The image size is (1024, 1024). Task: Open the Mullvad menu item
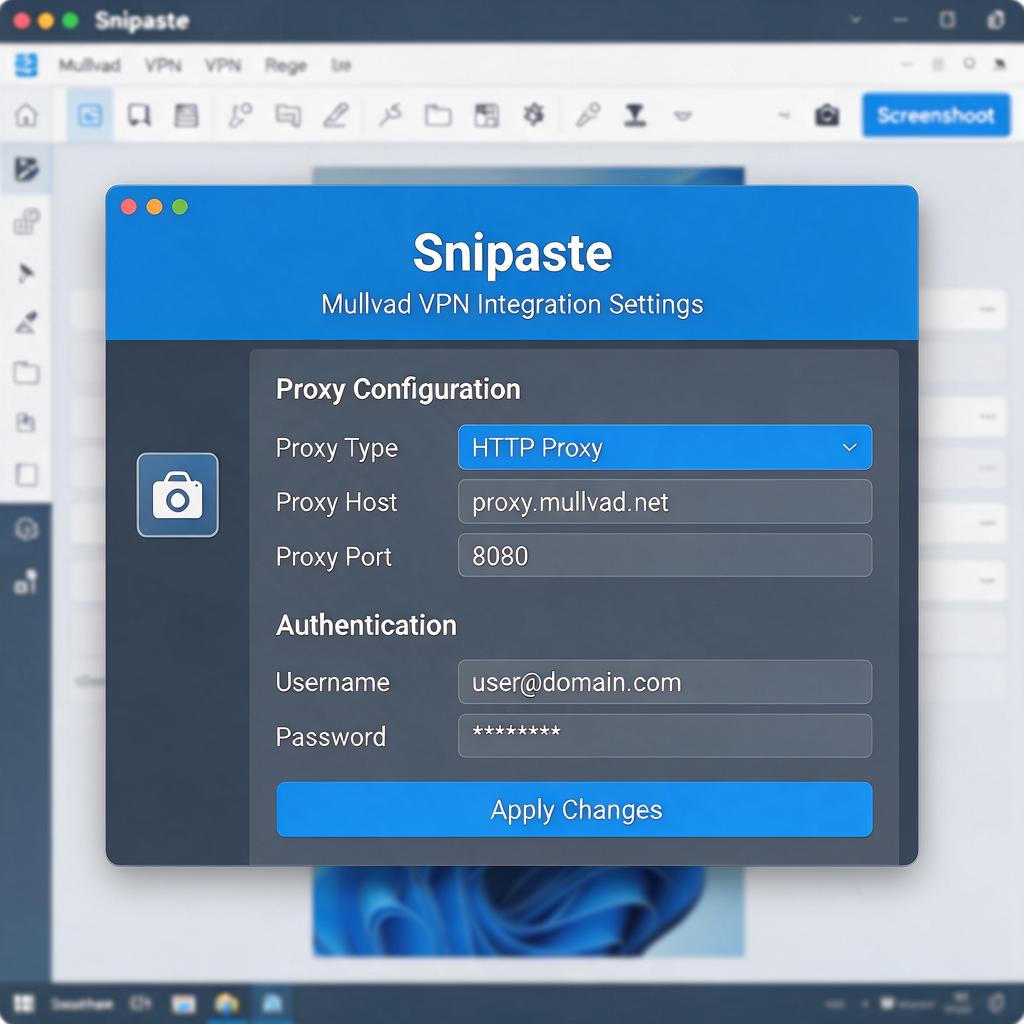pos(89,65)
